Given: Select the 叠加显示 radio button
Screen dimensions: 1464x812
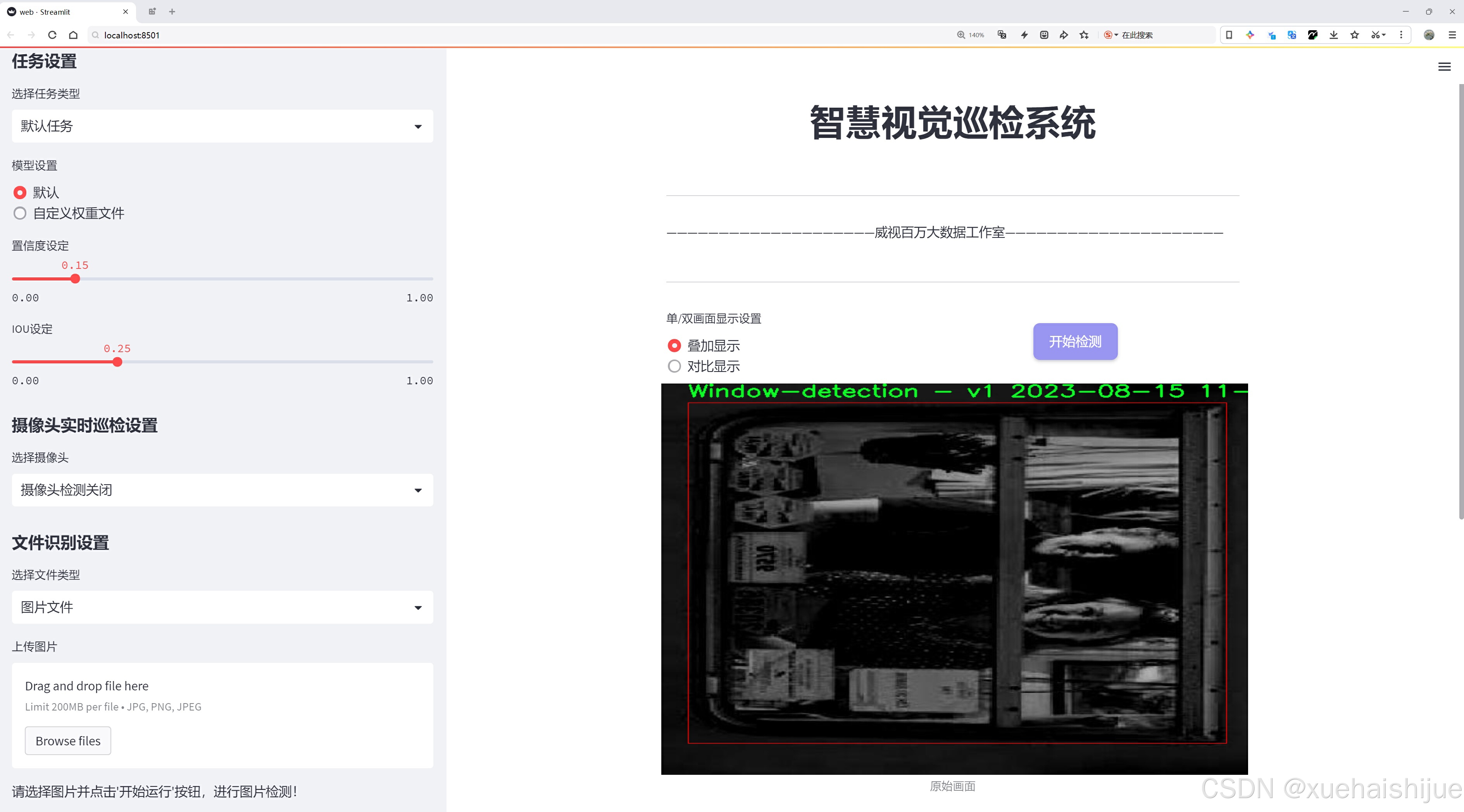Looking at the screenshot, I should coord(674,345).
